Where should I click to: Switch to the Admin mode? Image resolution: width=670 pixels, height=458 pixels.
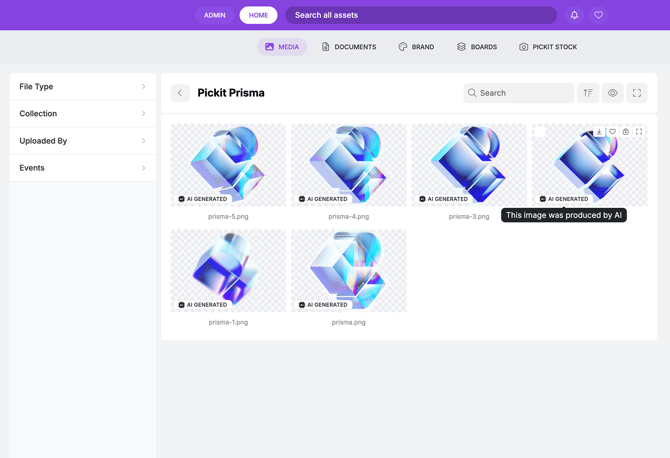pos(215,15)
